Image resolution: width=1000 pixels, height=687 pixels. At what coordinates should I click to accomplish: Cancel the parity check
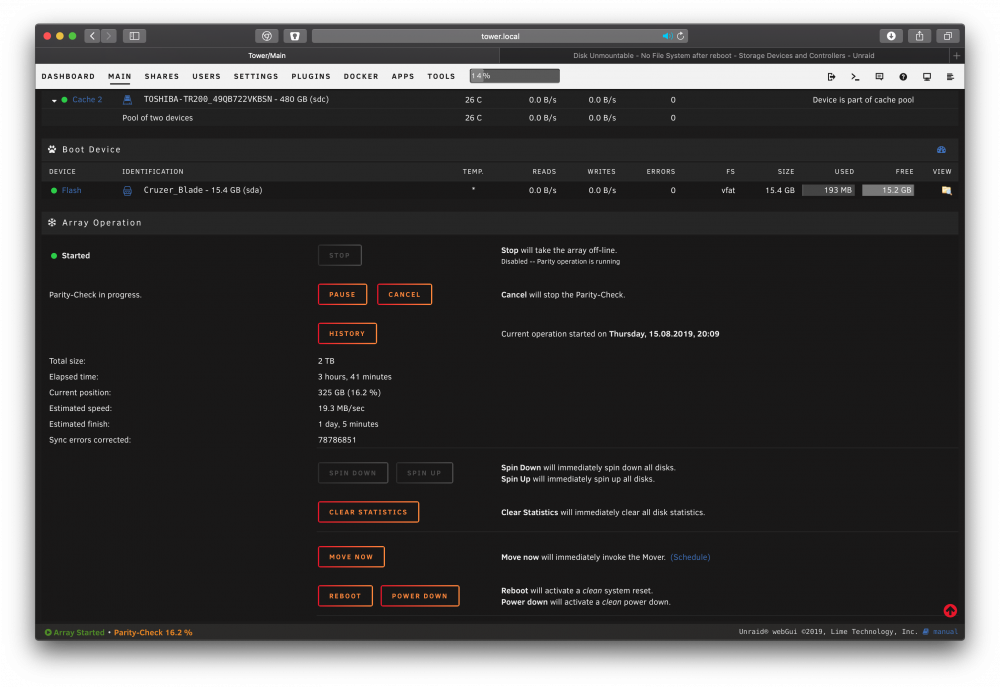coord(404,295)
